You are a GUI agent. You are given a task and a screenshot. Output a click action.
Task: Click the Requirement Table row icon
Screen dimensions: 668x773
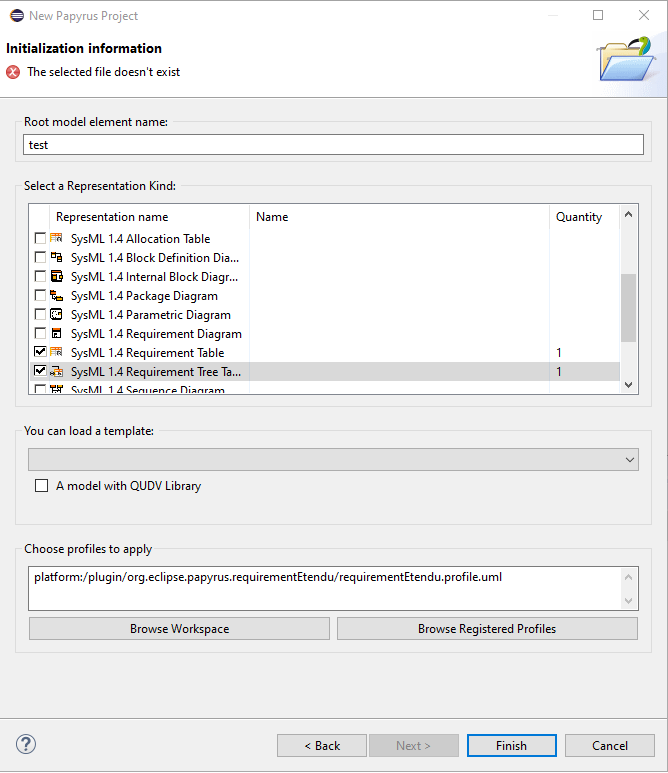tap(56, 352)
